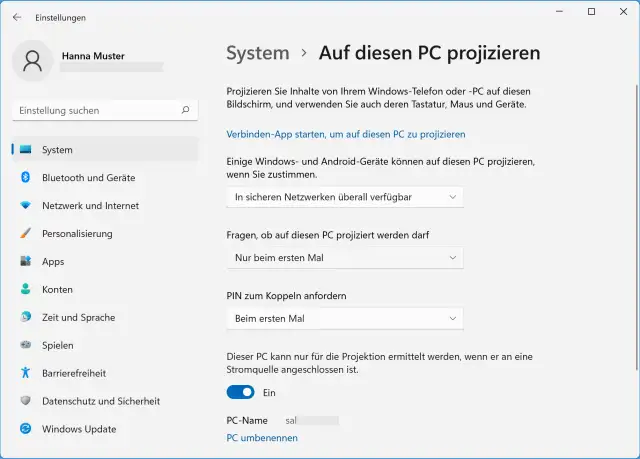This screenshot has width=640, height=459.
Task: Click the Windows Update sync icon
Action: (25, 428)
